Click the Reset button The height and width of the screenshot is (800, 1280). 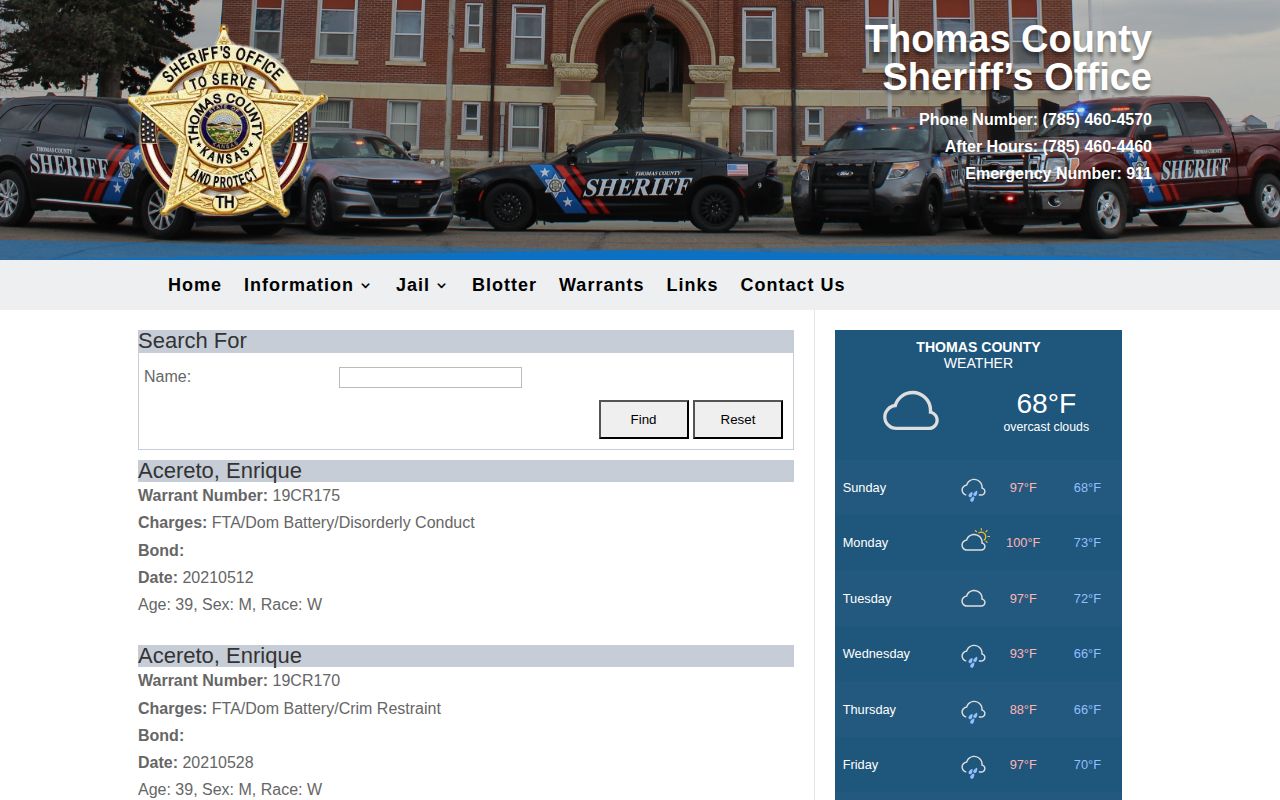coord(738,419)
